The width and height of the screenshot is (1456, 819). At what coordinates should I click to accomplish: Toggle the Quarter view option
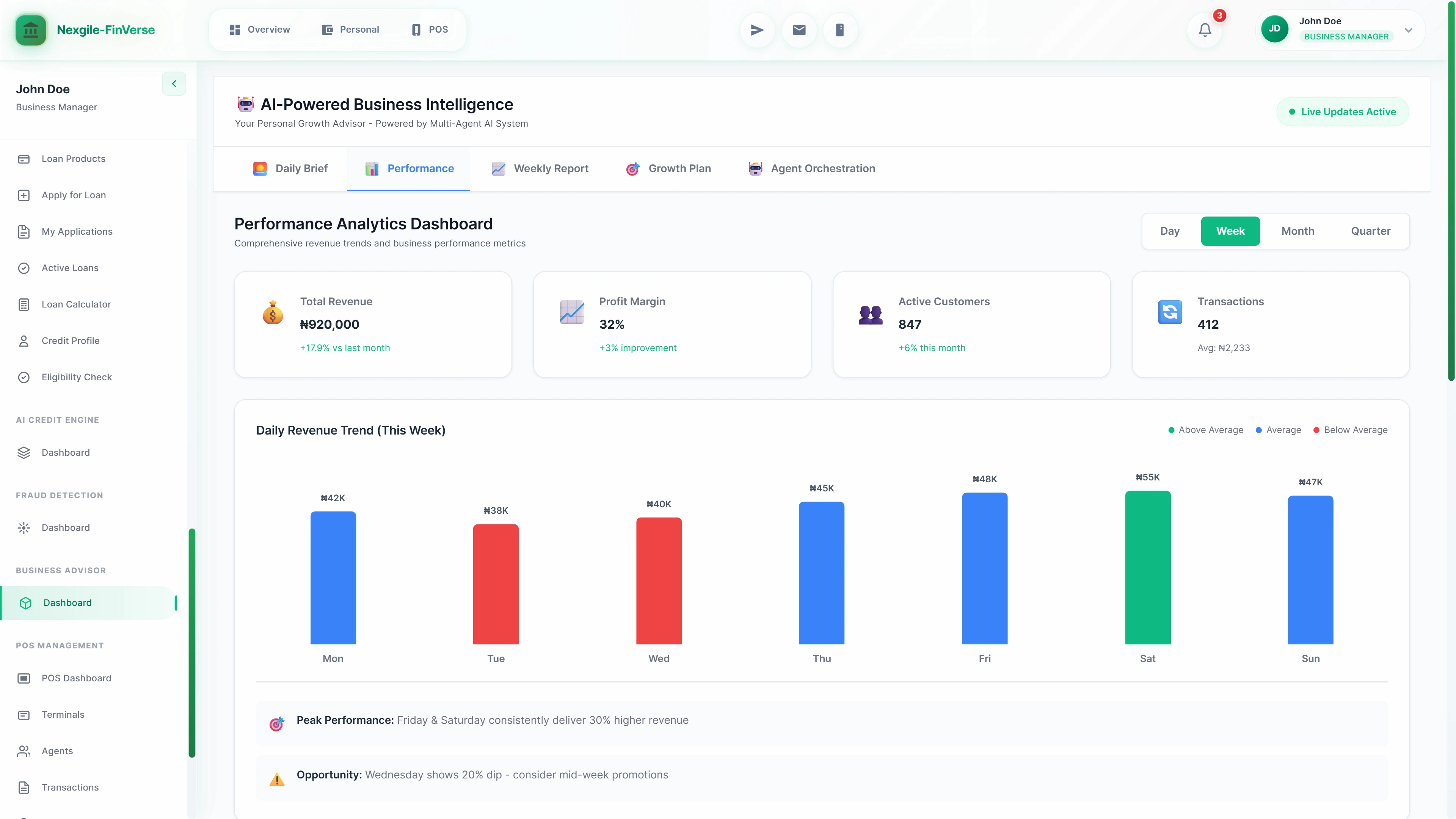[x=1370, y=231]
